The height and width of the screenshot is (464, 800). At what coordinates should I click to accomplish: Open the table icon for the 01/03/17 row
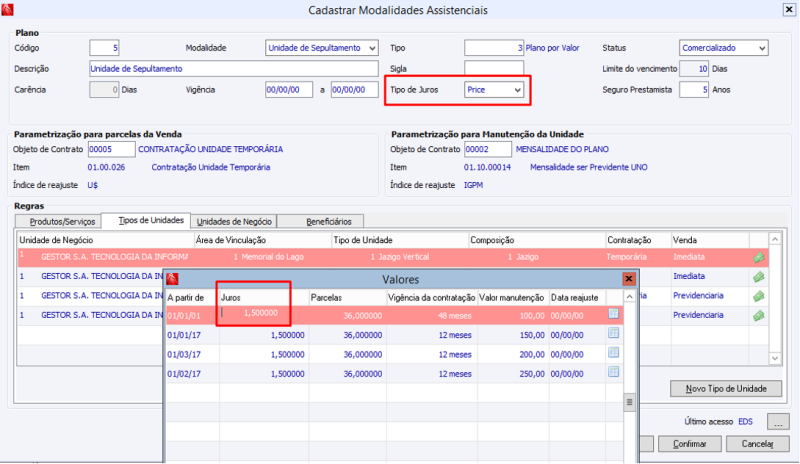tap(614, 353)
